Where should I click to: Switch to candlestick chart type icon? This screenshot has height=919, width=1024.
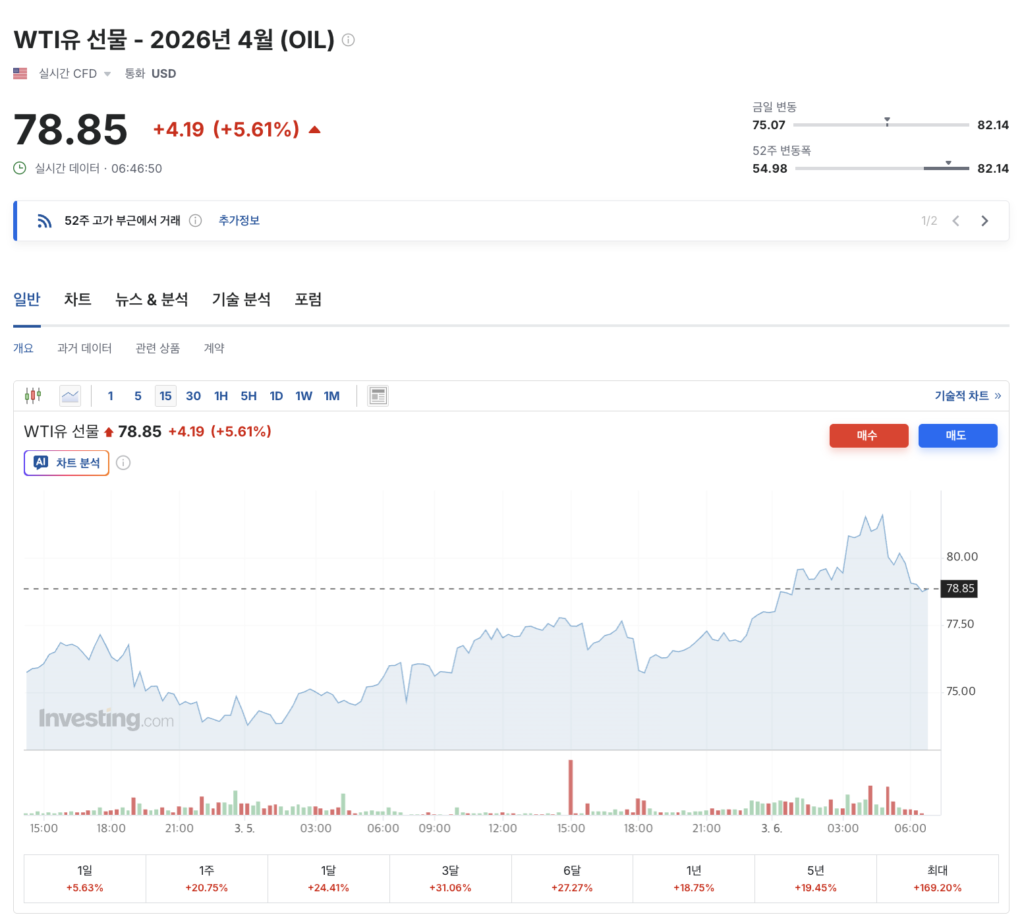[33, 396]
